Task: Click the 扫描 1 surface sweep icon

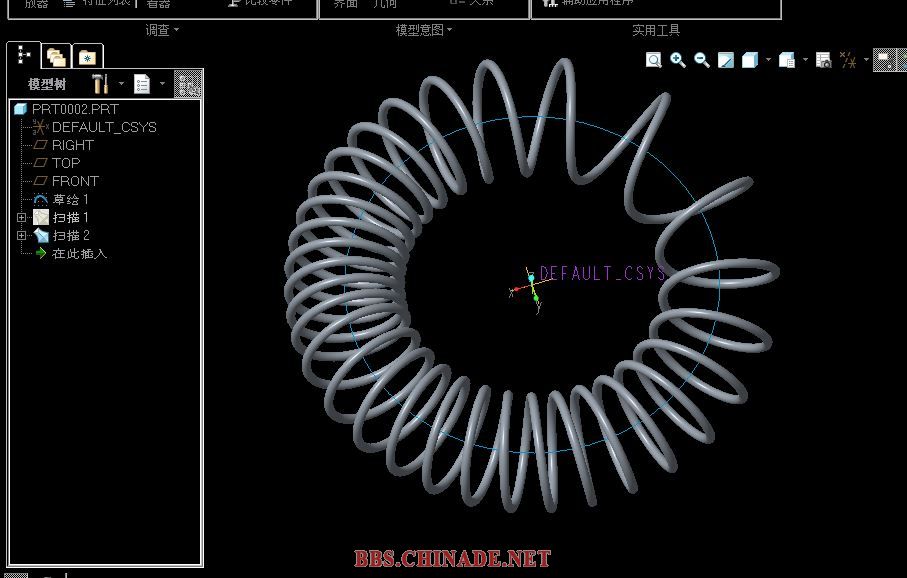Action: click(40, 218)
